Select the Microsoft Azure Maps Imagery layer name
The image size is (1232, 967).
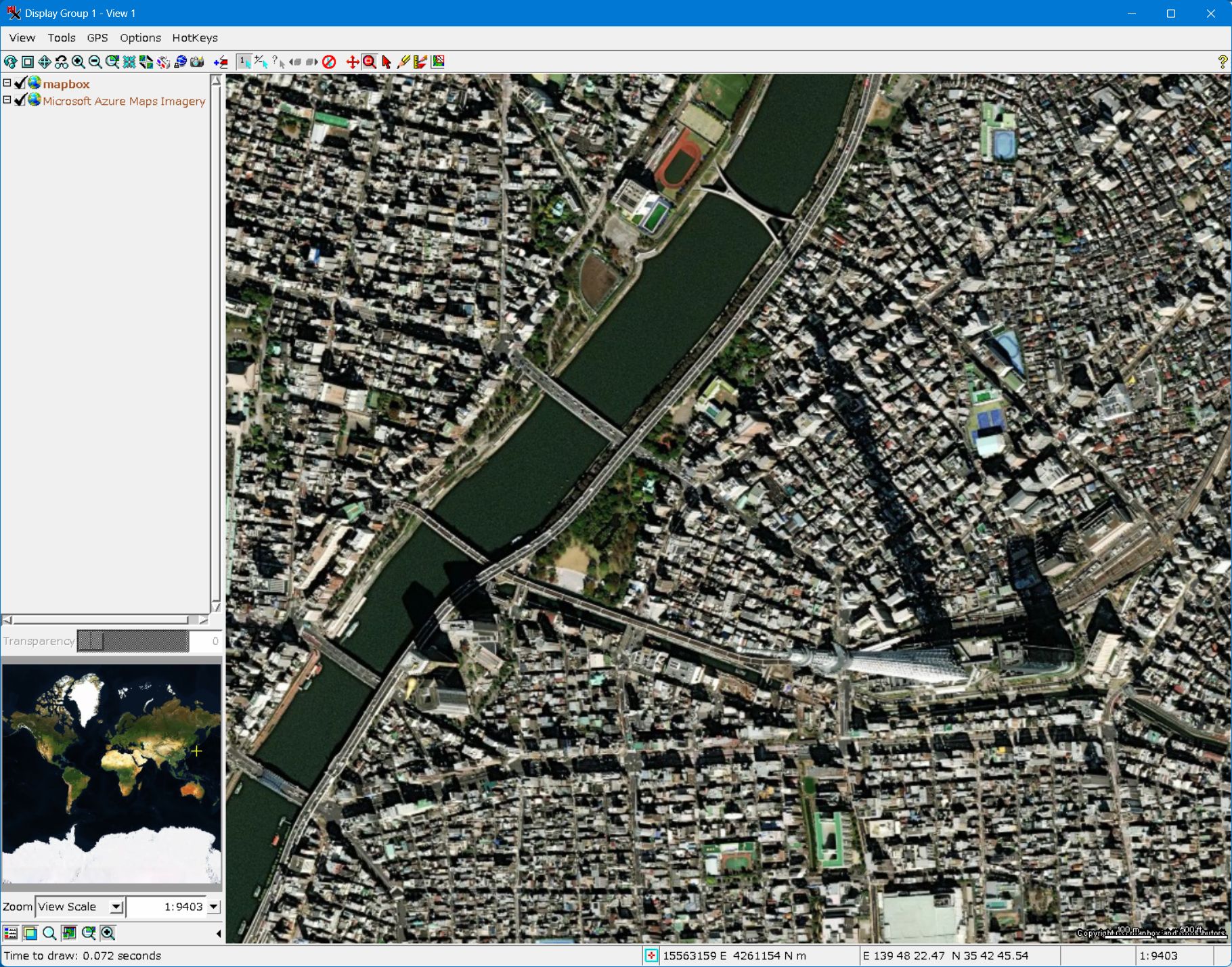124,101
